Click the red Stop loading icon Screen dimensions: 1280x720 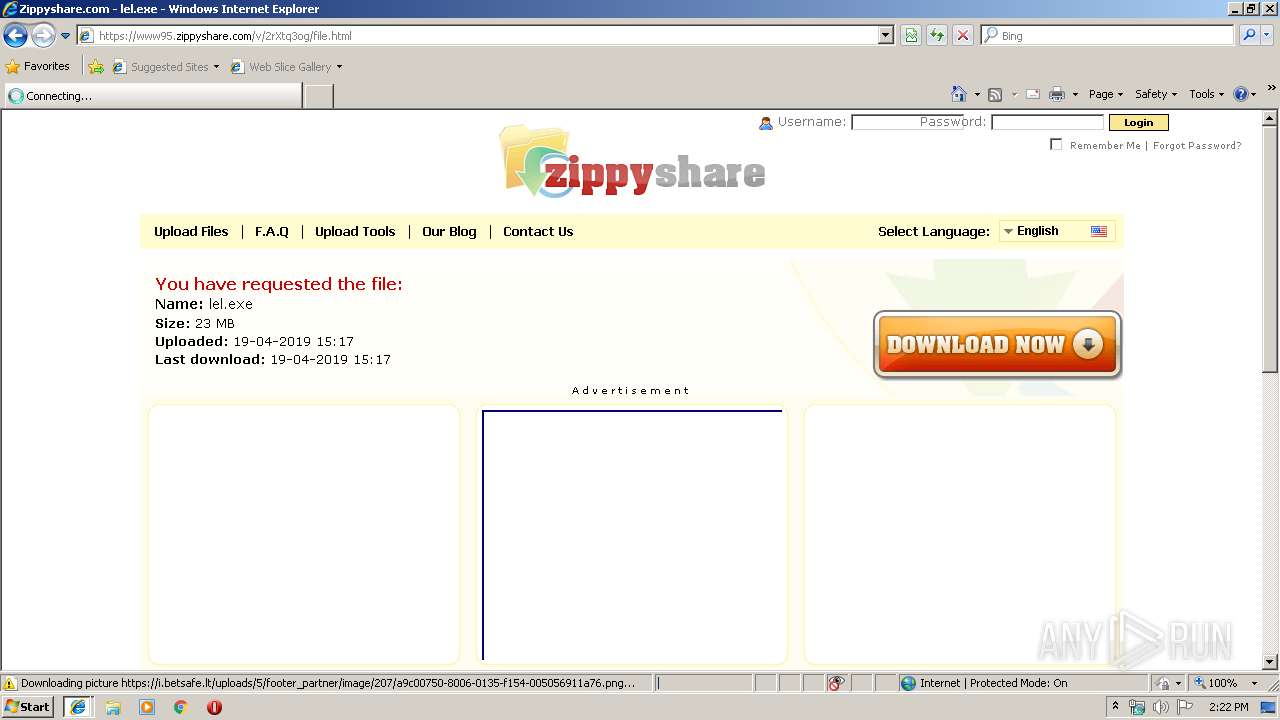click(x=963, y=36)
